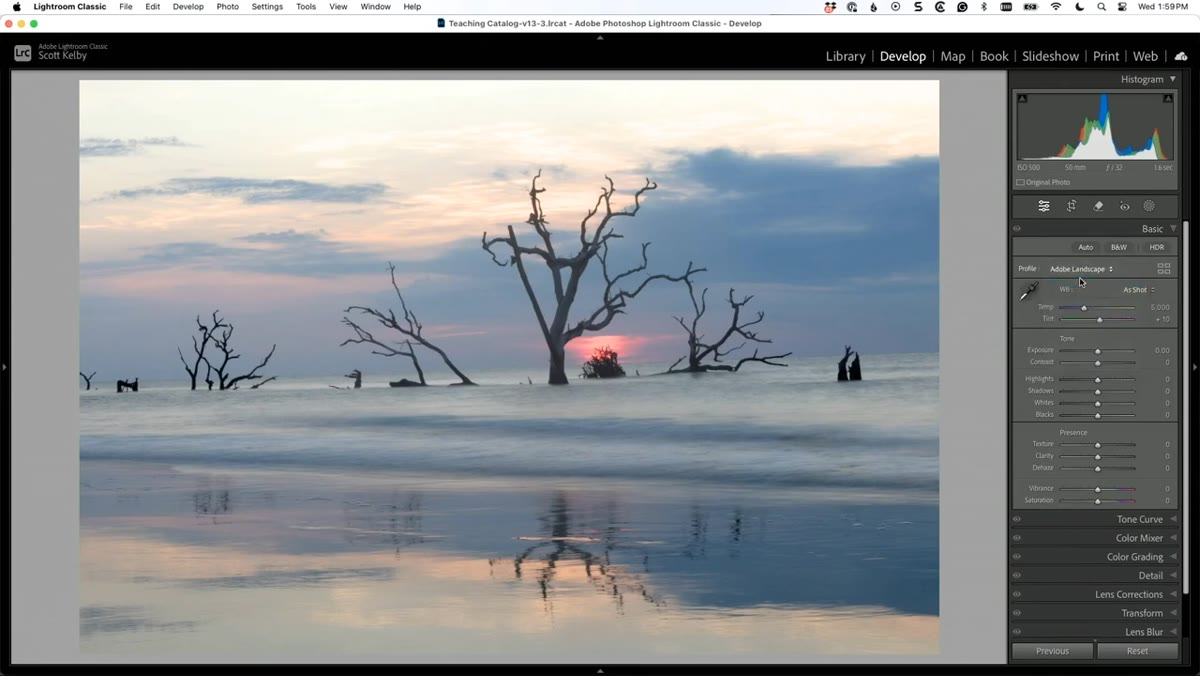Open the Photo menu
1200x676 pixels.
pyautogui.click(x=228, y=7)
